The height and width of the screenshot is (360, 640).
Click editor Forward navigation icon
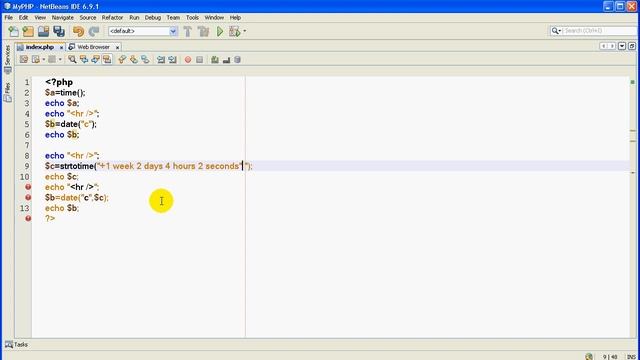point(52,60)
